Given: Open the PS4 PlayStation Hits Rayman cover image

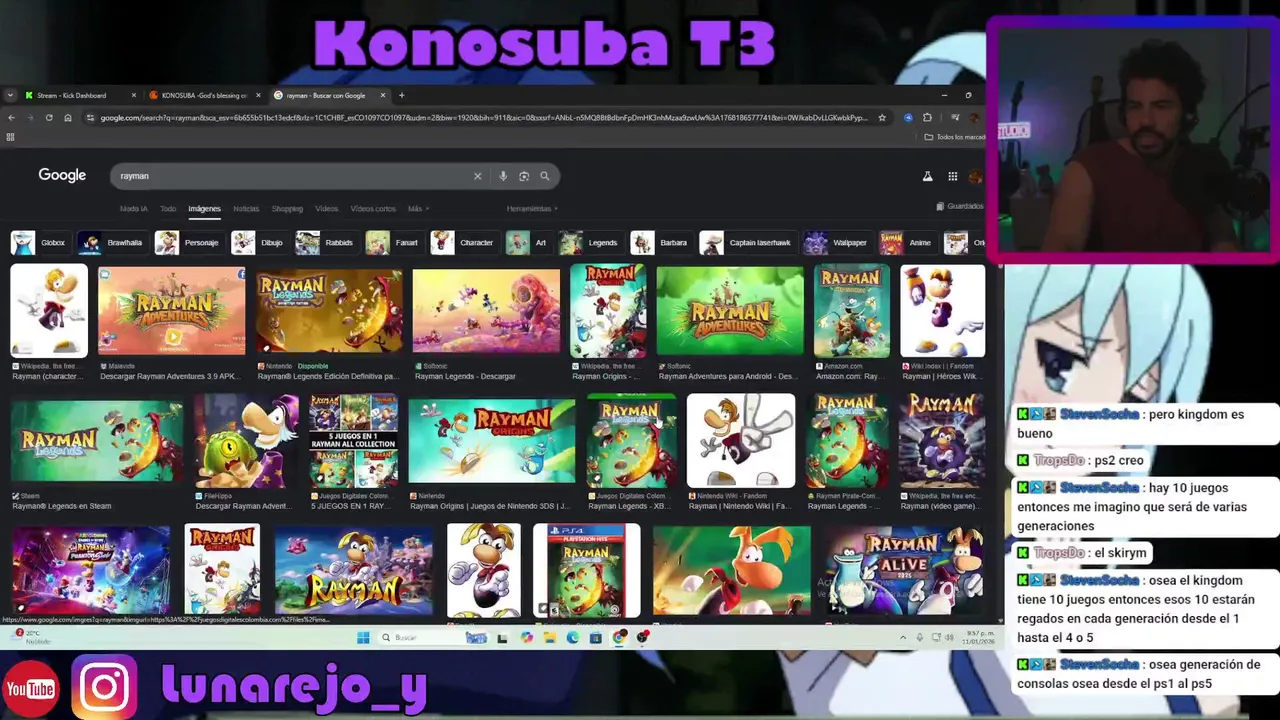Looking at the screenshot, I should (586, 570).
